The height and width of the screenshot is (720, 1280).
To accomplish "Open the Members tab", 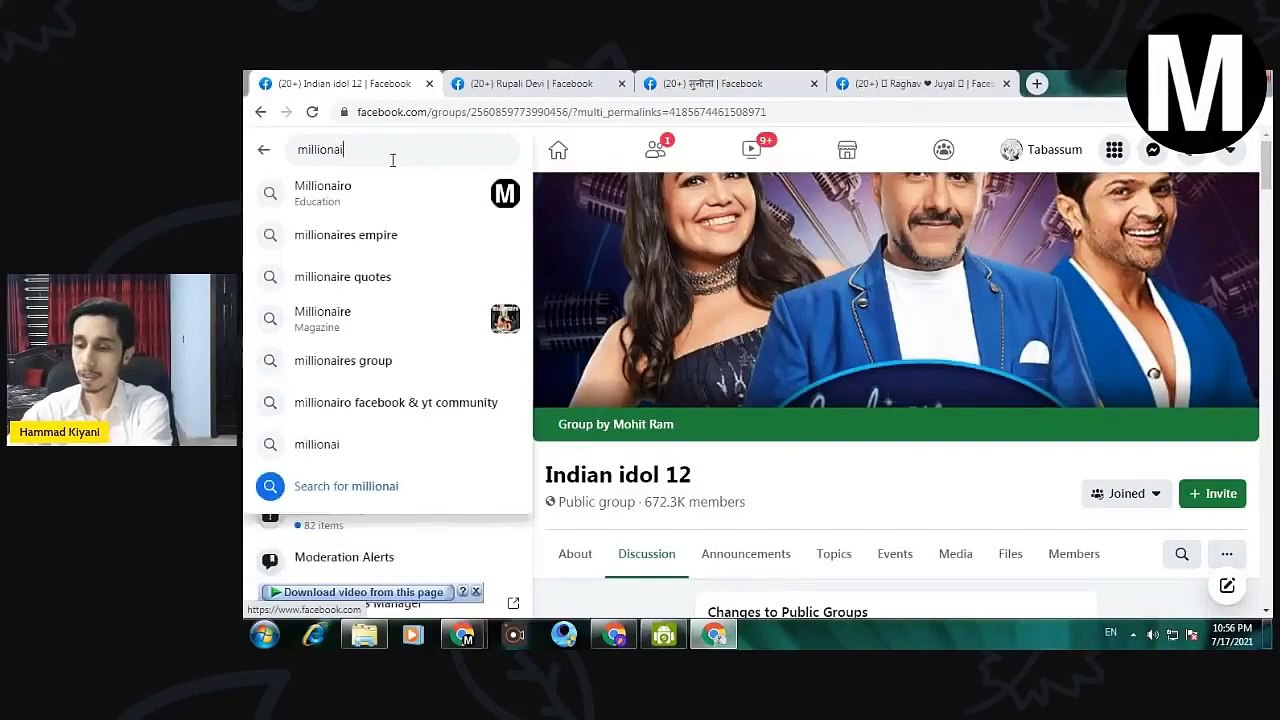I will (x=1074, y=554).
